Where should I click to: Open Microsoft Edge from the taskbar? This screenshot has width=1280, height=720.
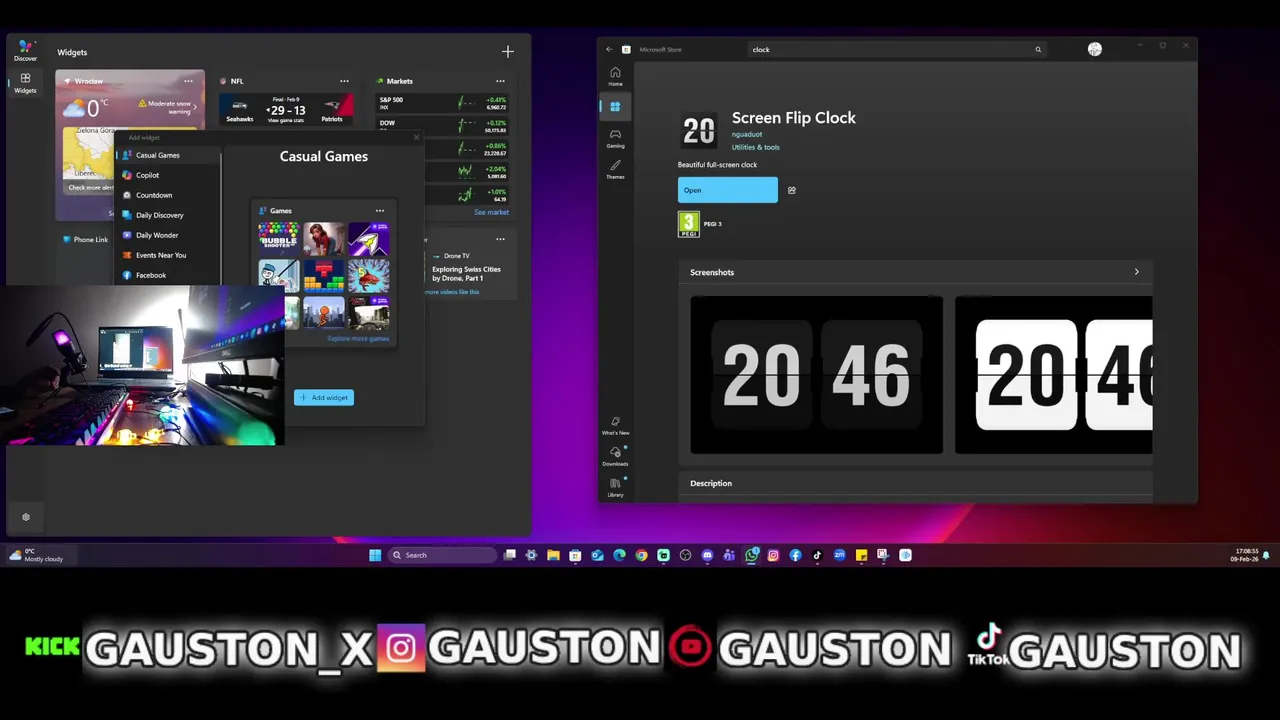coord(619,555)
